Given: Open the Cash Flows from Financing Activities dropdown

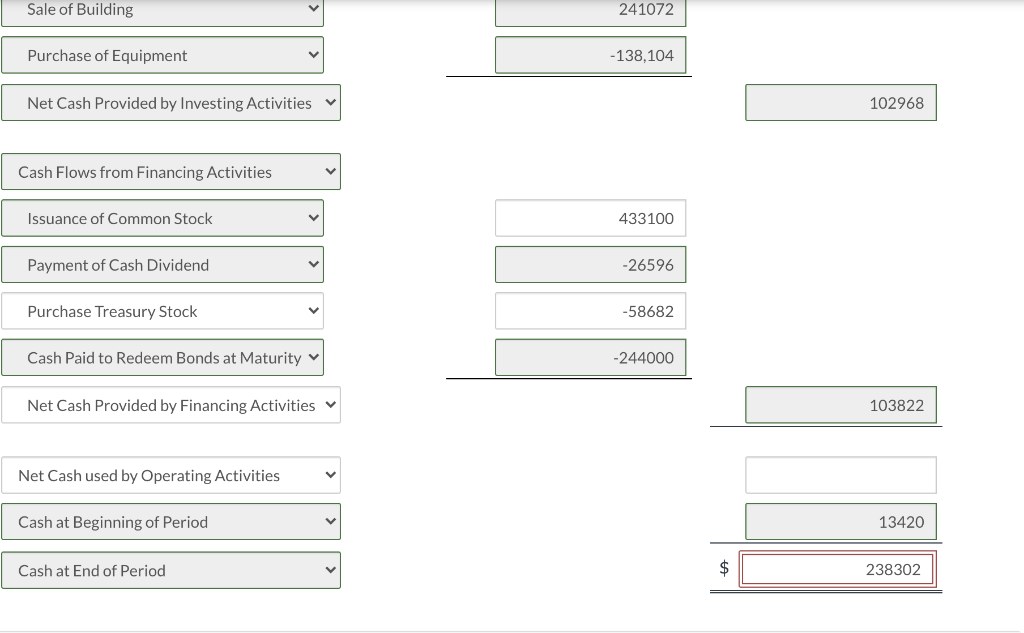Looking at the screenshot, I should [x=171, y=171].
